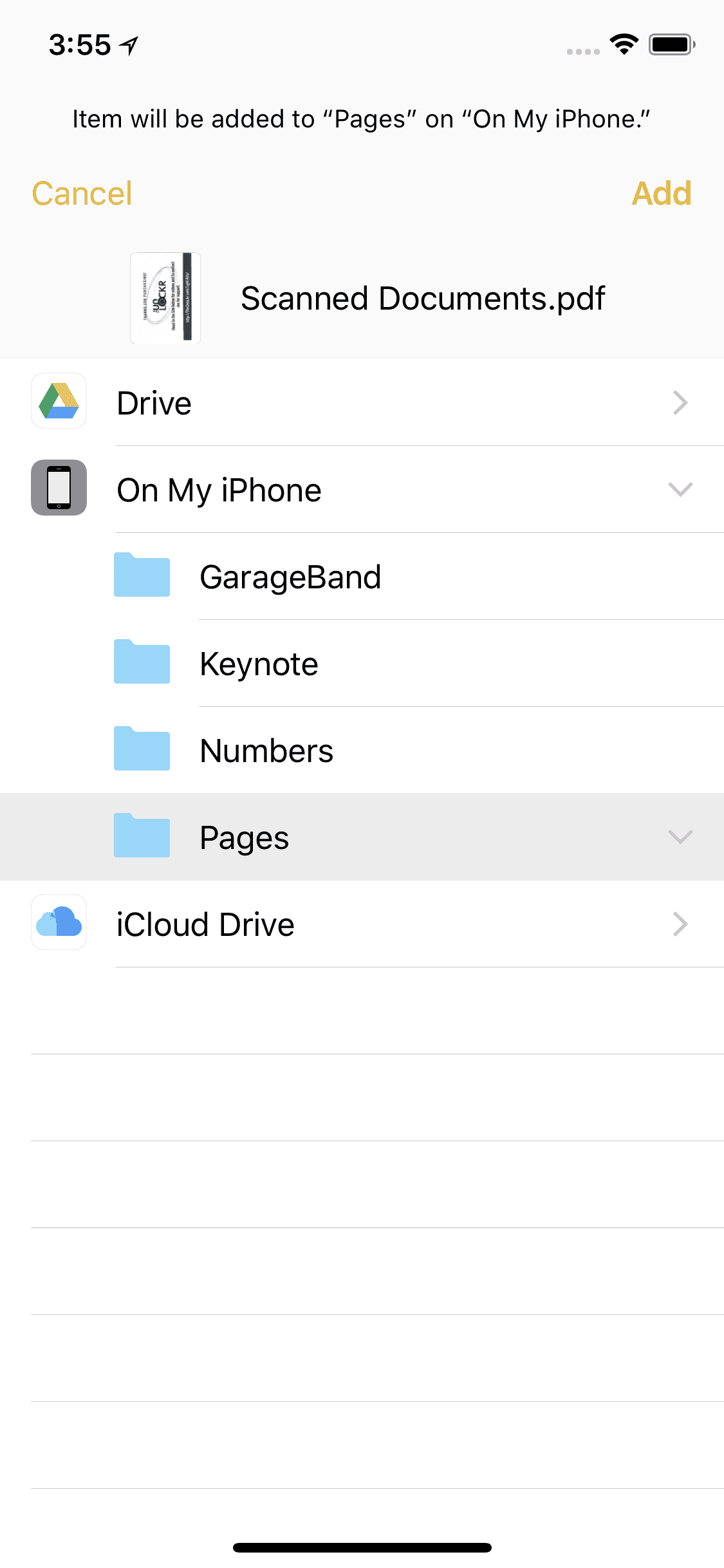Image resolution: width=724 pixels, height=1568 pixels.
Task: Tap the Scanned Documents.pdf thumbnail preview
Action: click(165, 298)
